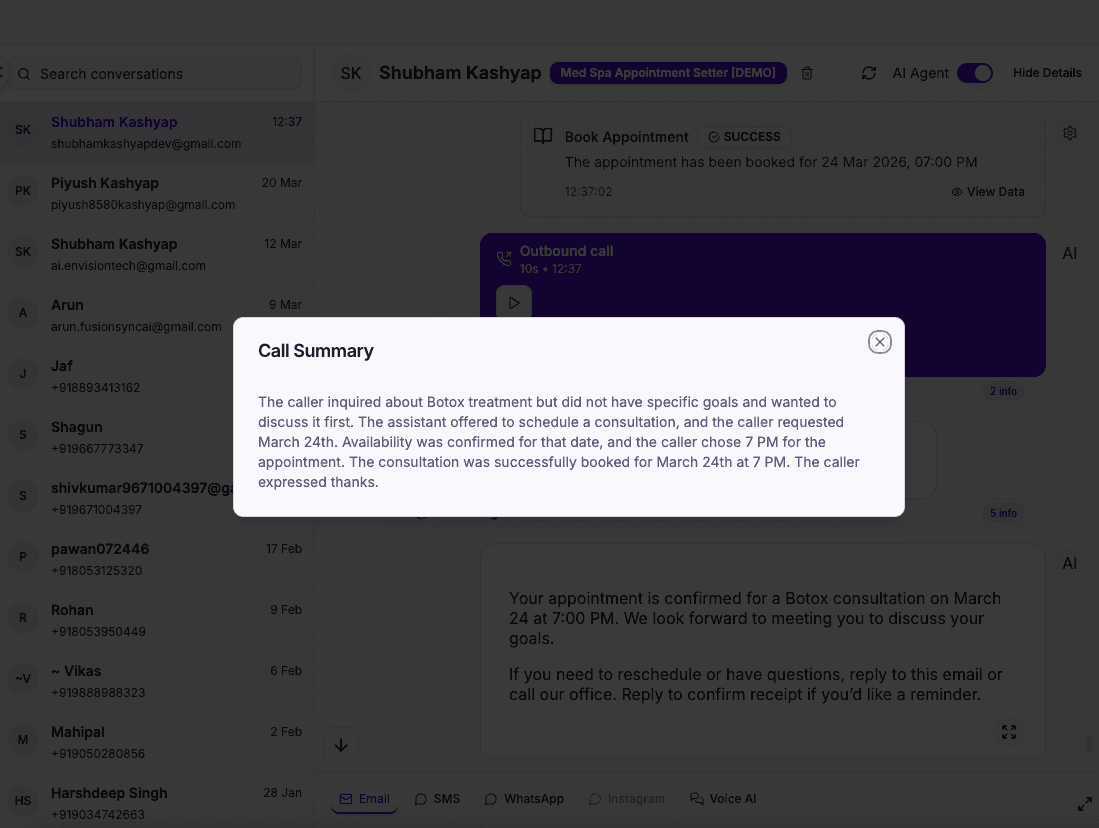This screenshot has height=828, width=1099.
Task: Click the downward scroll arrow above the composer
Action: (x=341, y=745)
